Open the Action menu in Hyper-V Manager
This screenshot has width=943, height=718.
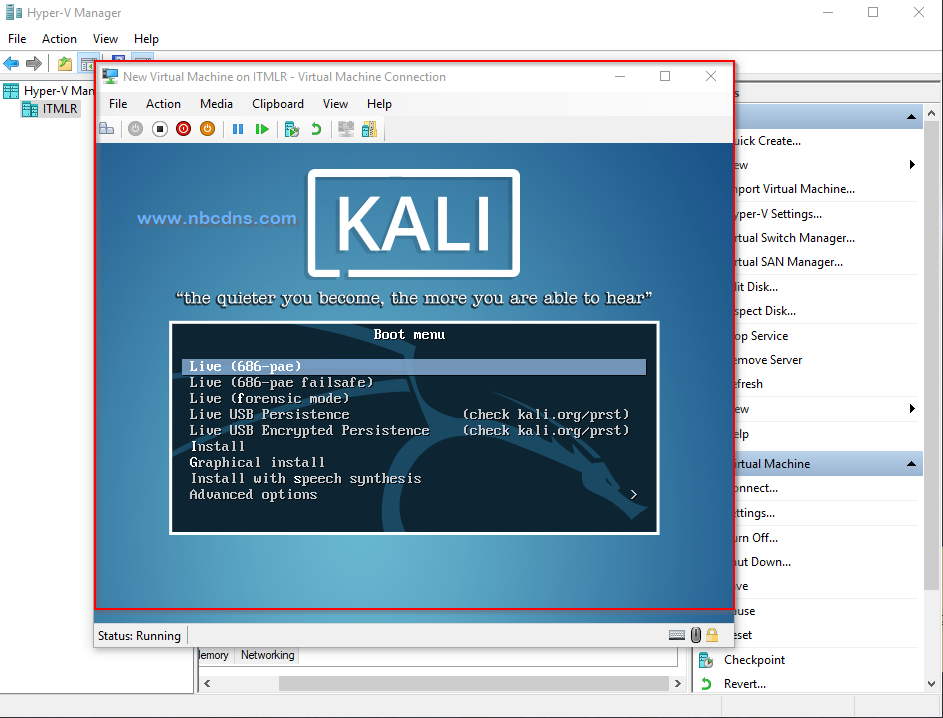pyautogui.click(x=59, y=38)
